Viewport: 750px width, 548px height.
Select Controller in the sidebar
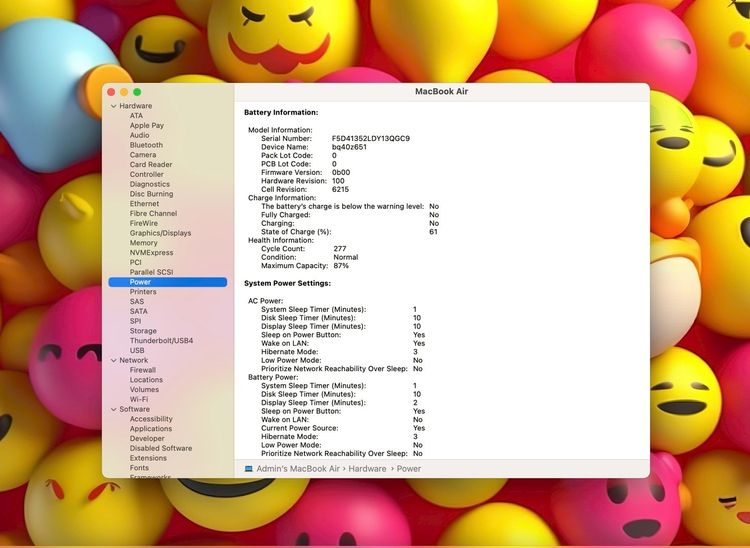pos(147,175)
